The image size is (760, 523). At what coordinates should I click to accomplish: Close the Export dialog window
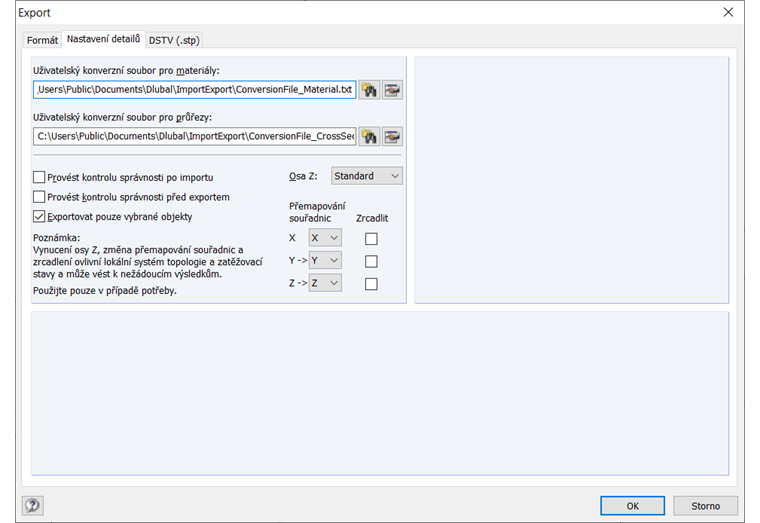pyautogui.click(x=728, y=13)
